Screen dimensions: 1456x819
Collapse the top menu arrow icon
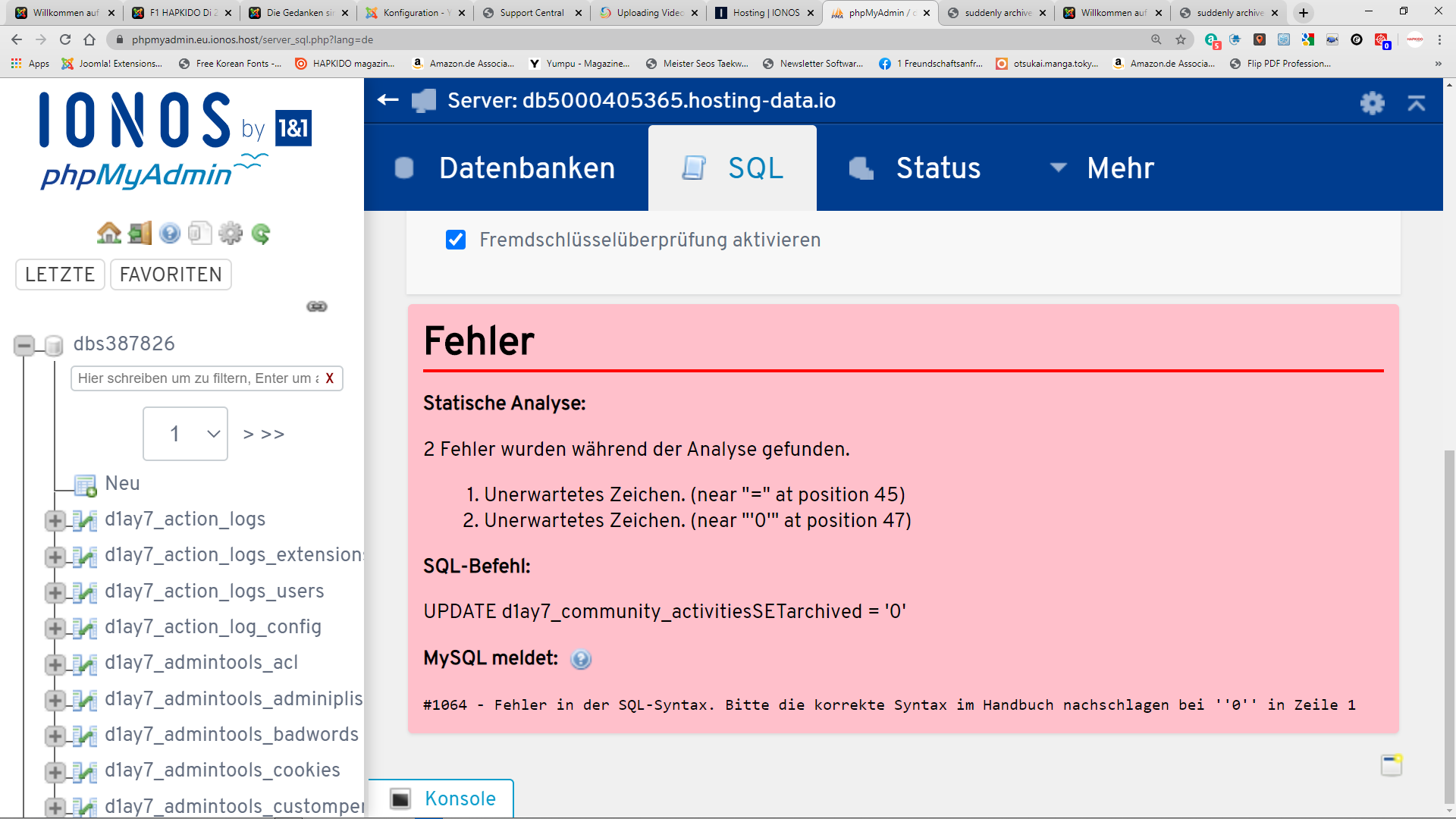pyautogui.click(x=1417, y=102)
